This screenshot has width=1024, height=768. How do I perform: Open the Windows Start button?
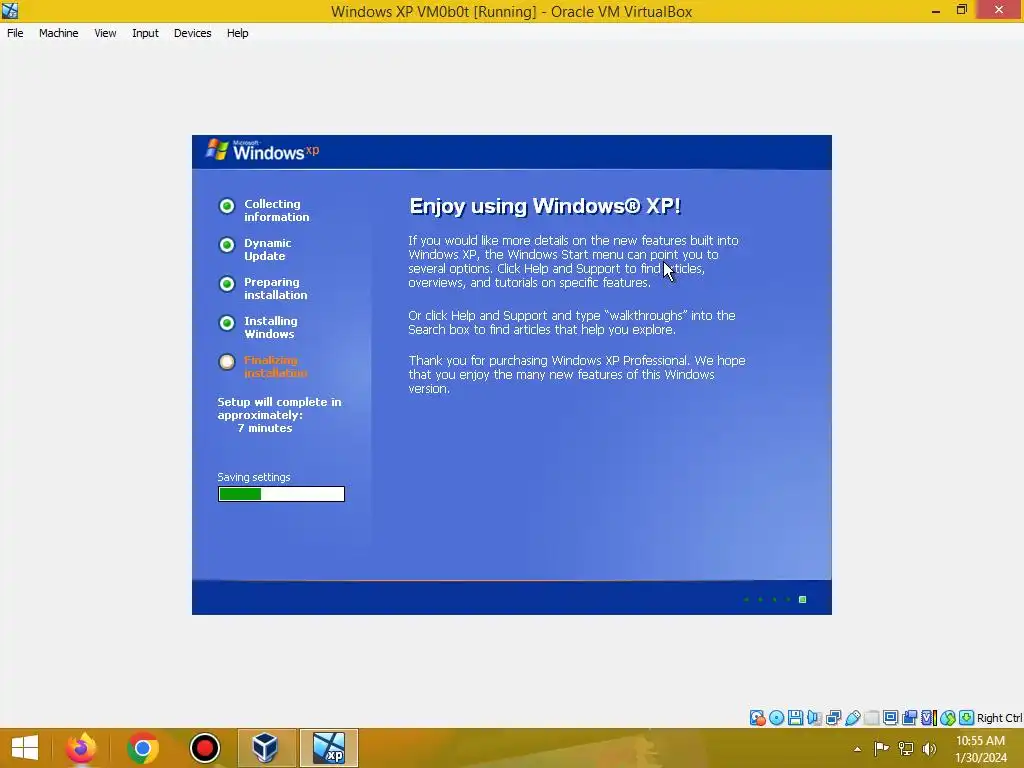click(25, 748)
